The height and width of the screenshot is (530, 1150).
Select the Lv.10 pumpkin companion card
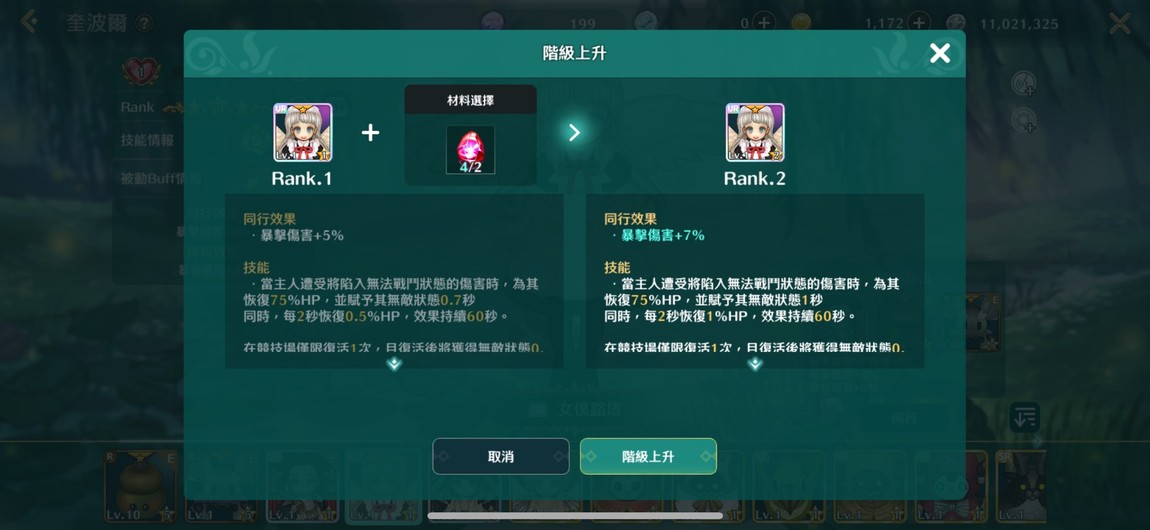click(x=141, y=487)
